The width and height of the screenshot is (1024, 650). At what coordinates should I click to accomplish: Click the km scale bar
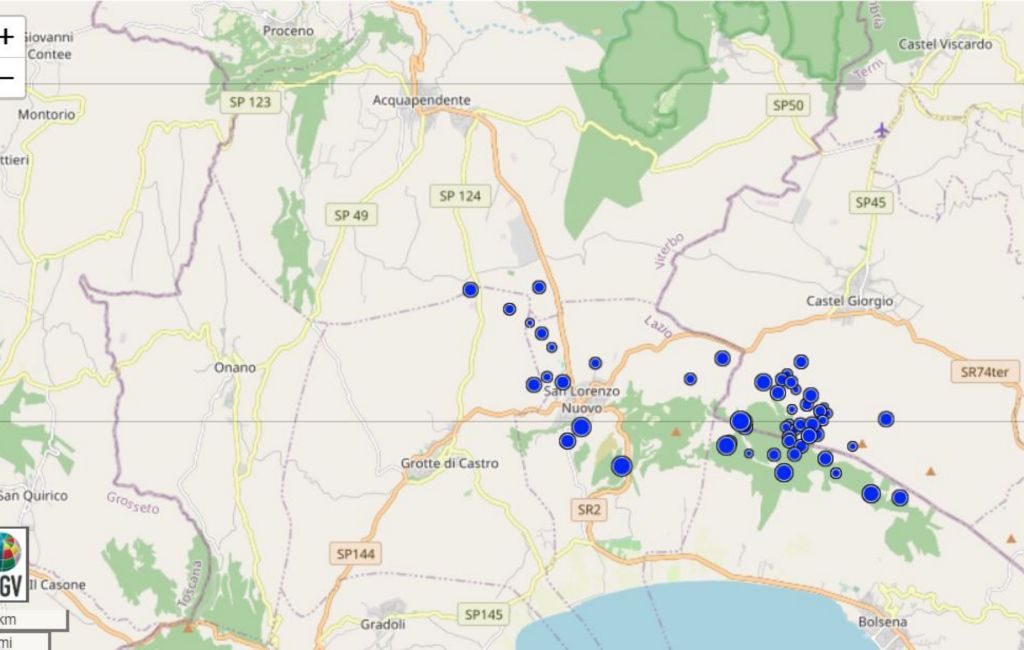pos(30,620)
